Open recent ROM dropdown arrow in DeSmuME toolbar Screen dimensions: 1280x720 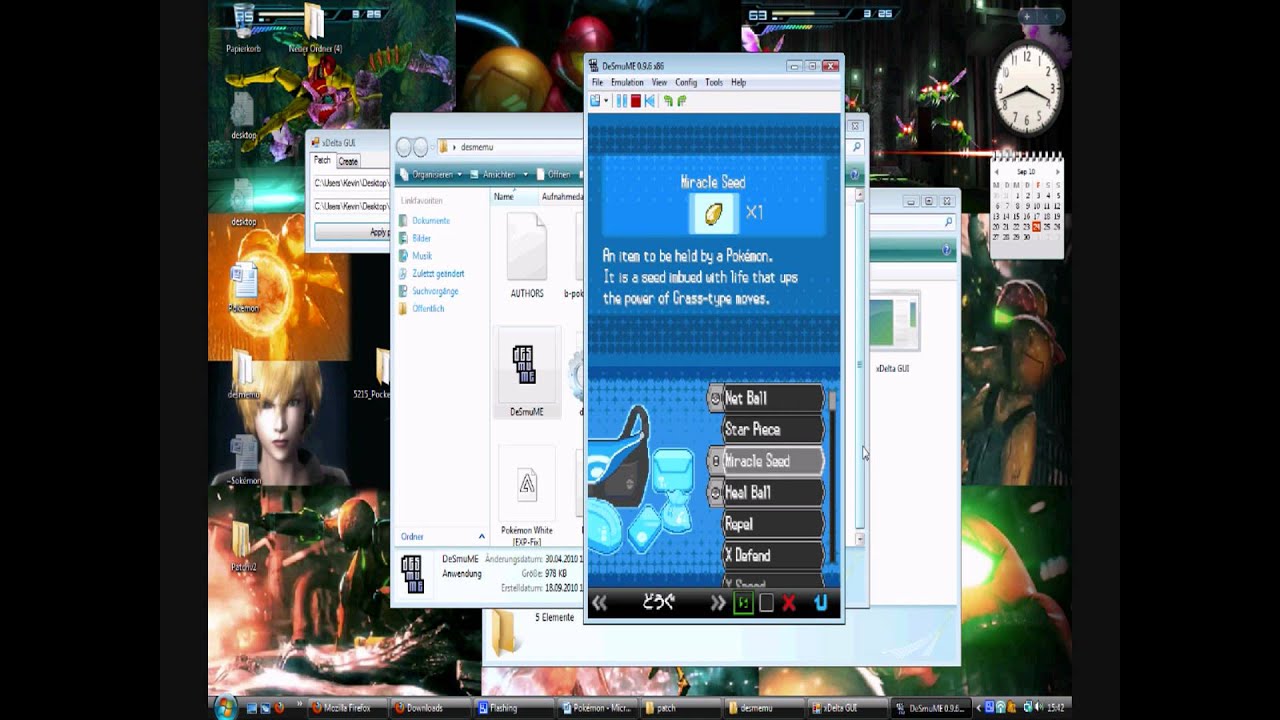(x=606, y=101)
